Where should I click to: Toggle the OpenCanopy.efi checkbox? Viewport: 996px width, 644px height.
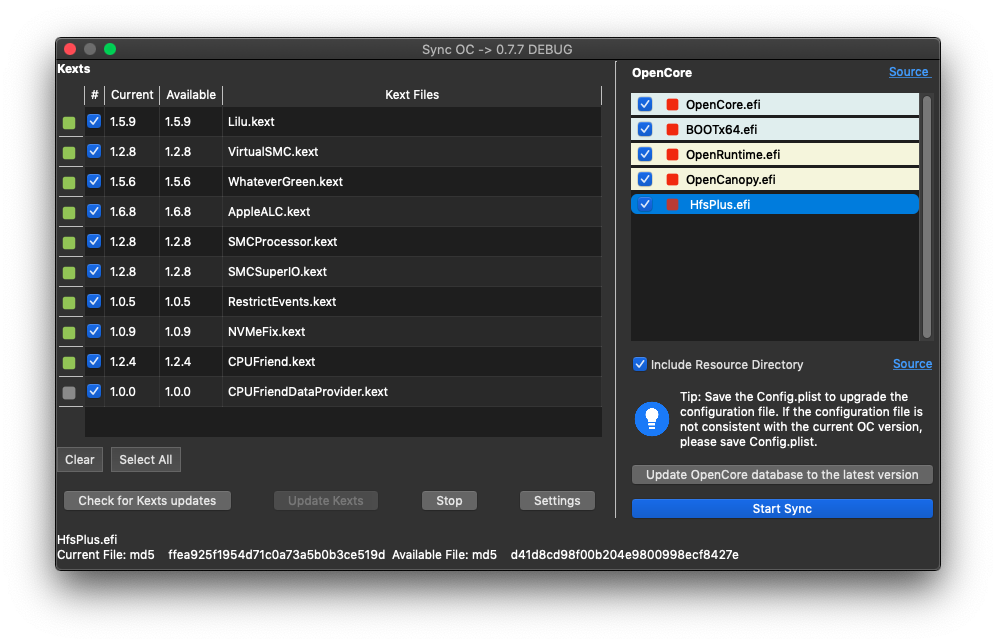(x=645, y=179)
